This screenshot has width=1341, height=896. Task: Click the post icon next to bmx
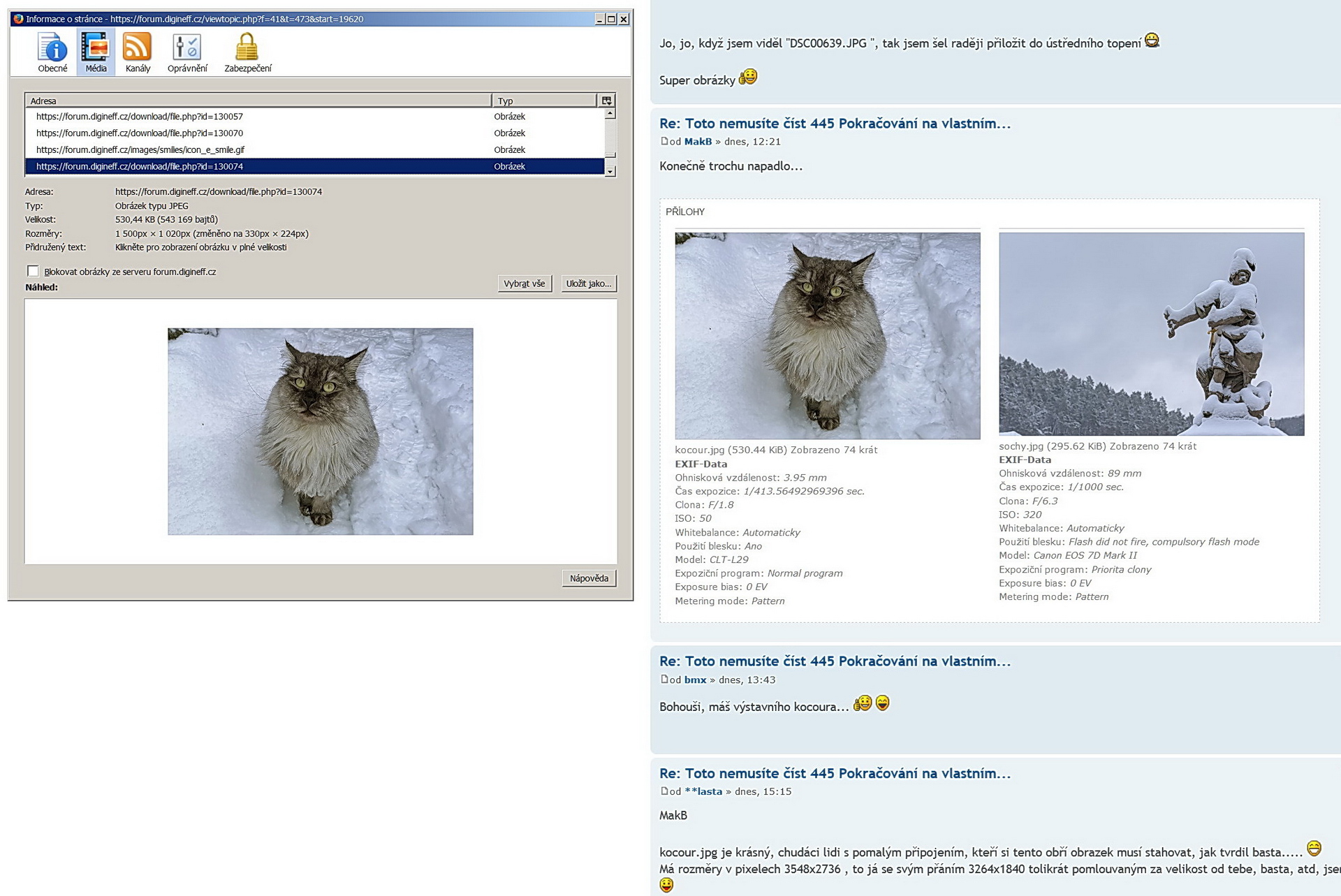[x=664, y=680]
